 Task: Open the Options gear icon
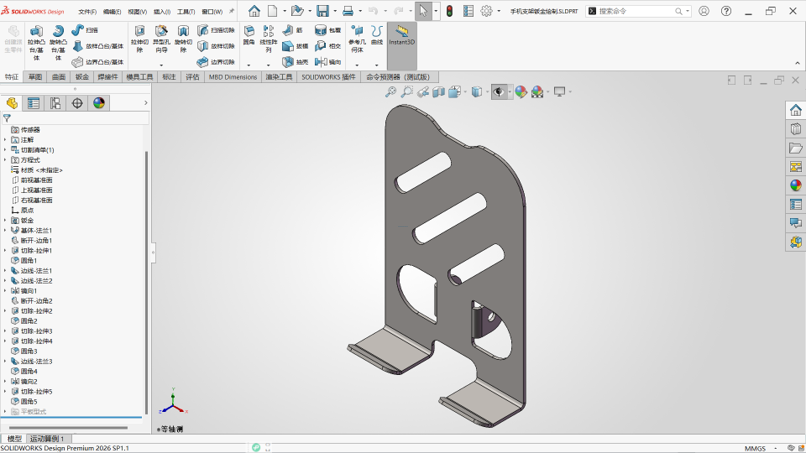pos(486,11)
